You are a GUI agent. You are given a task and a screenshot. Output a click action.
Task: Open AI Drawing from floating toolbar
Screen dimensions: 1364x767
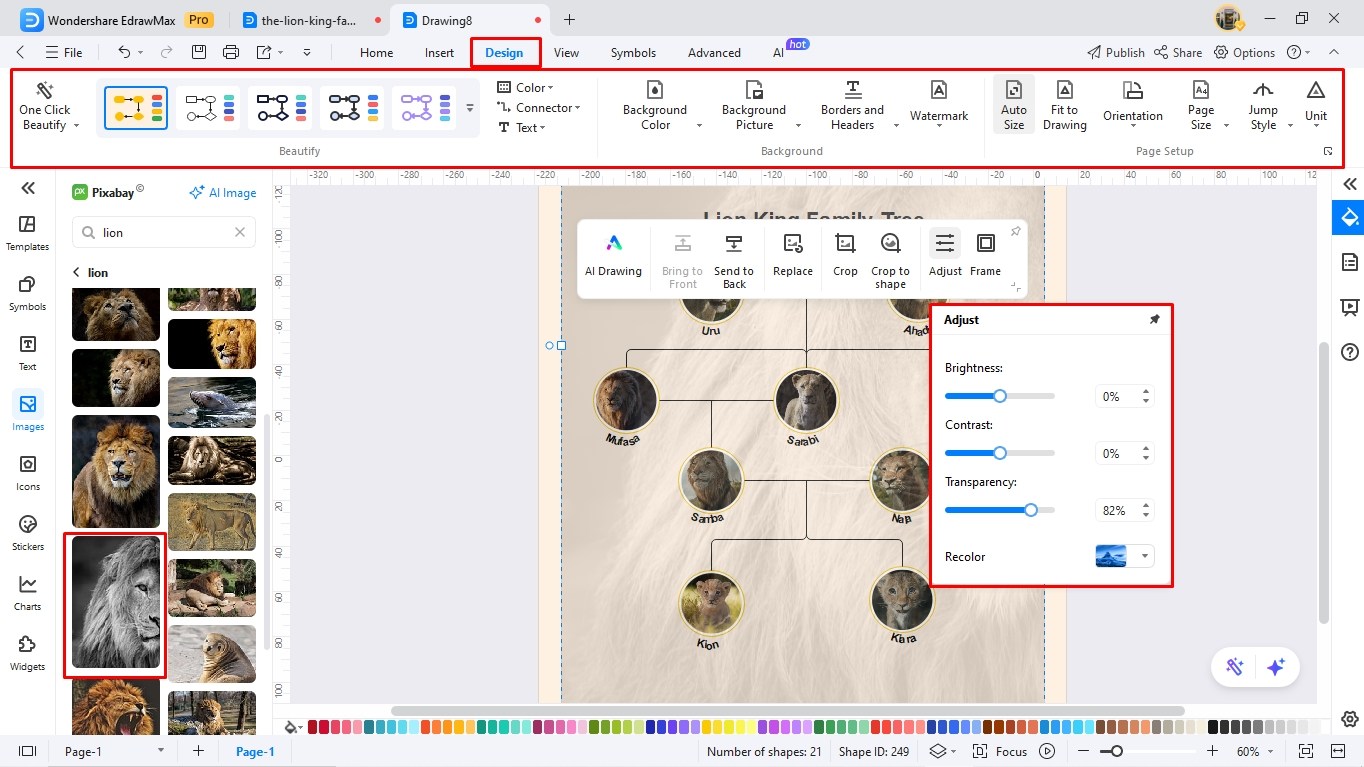tap(613, 255)
